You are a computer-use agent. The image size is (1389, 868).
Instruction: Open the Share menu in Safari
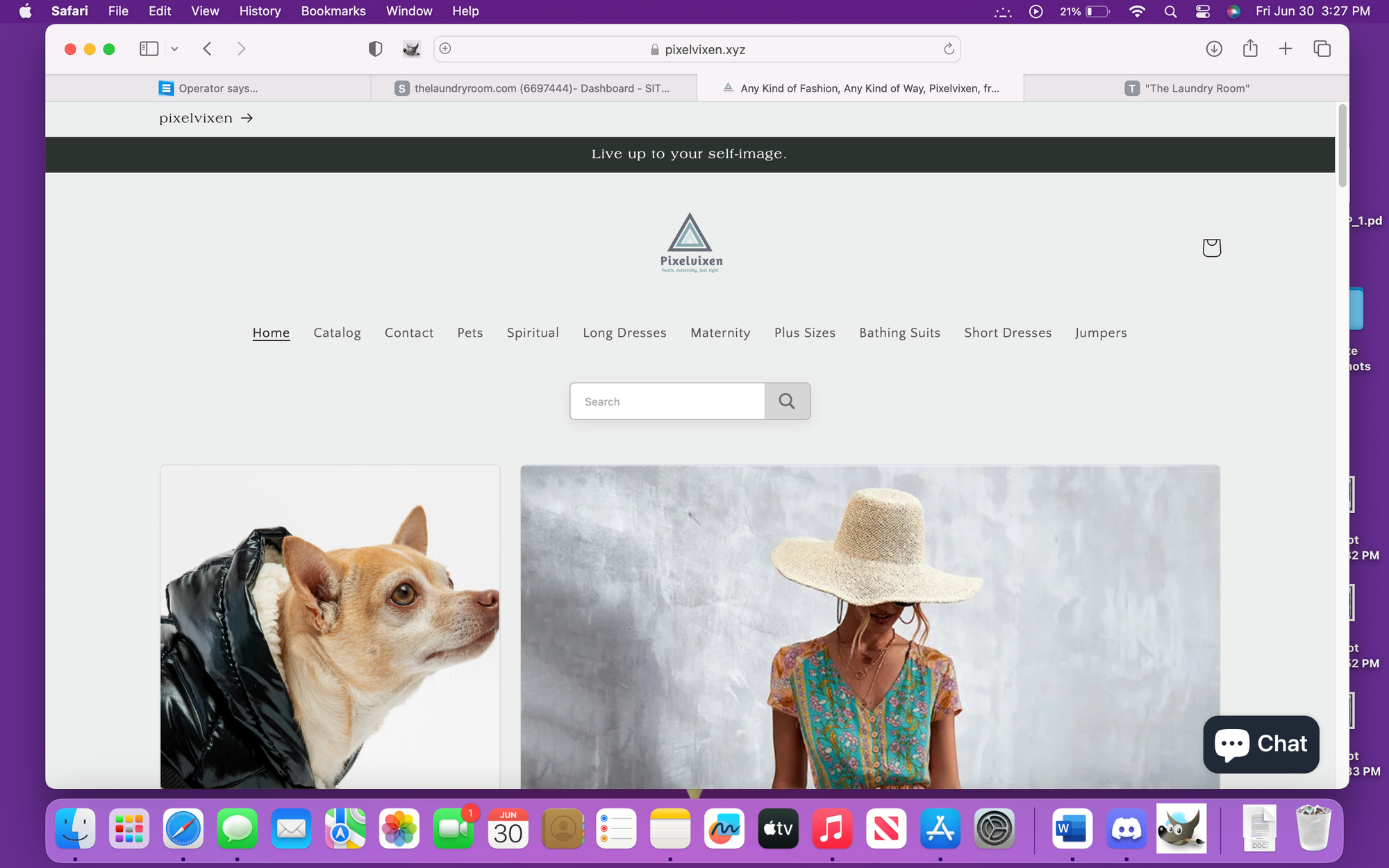click(x=1250, y=48)
